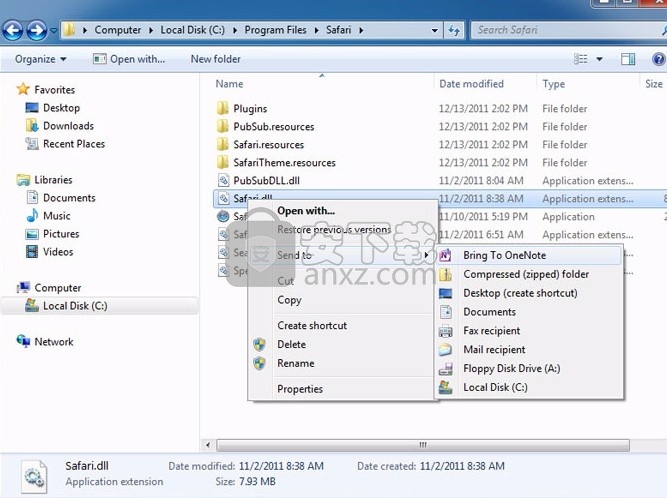Select Desktop under Favorites

(x=61, y=108)
